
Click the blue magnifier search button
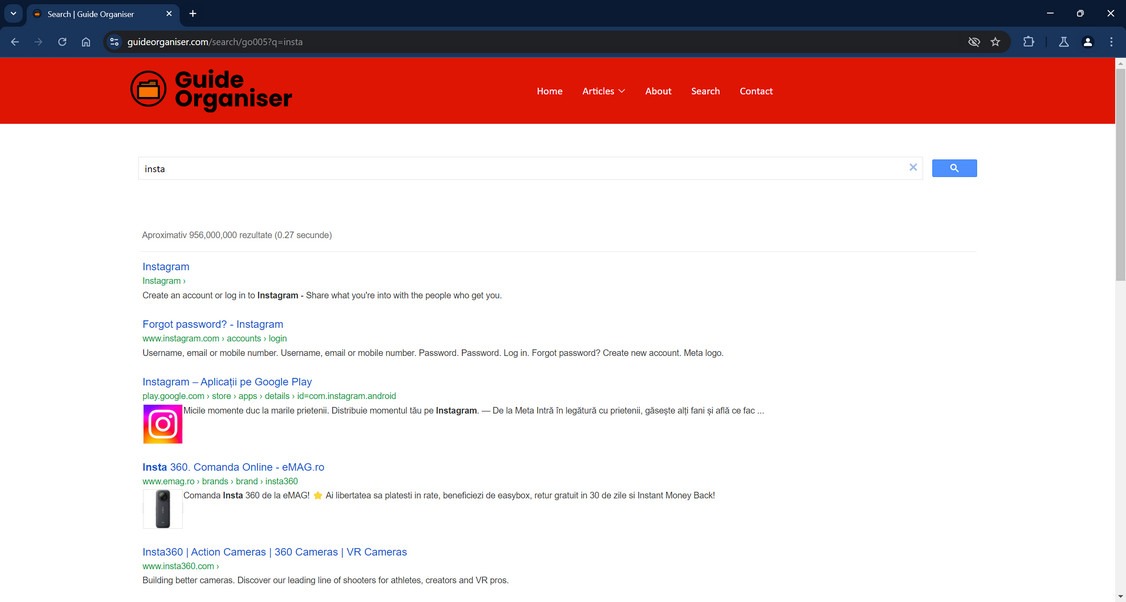[953, 167]
